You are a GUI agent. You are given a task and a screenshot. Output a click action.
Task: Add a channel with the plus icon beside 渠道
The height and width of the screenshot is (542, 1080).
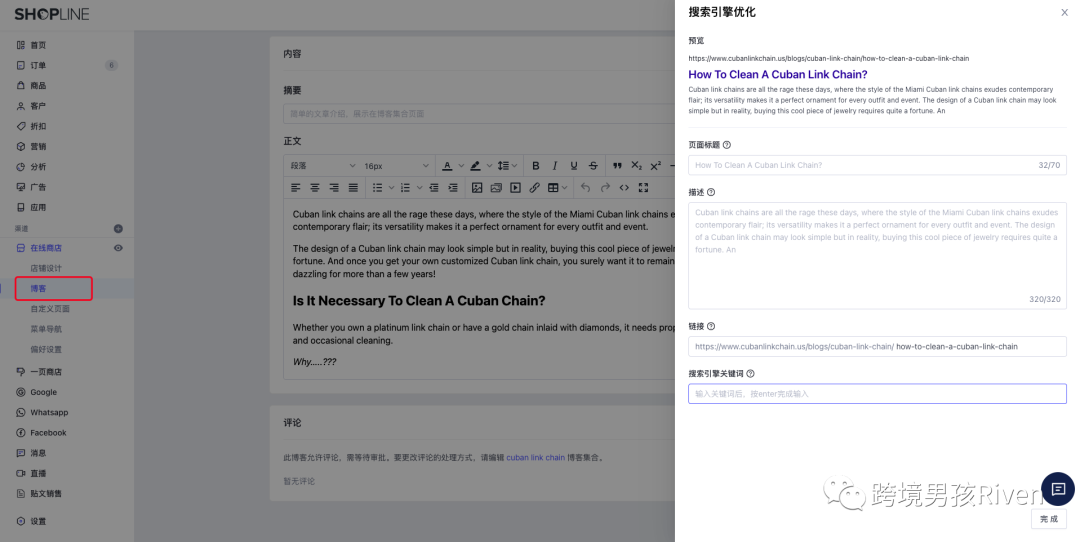point(118,229)
